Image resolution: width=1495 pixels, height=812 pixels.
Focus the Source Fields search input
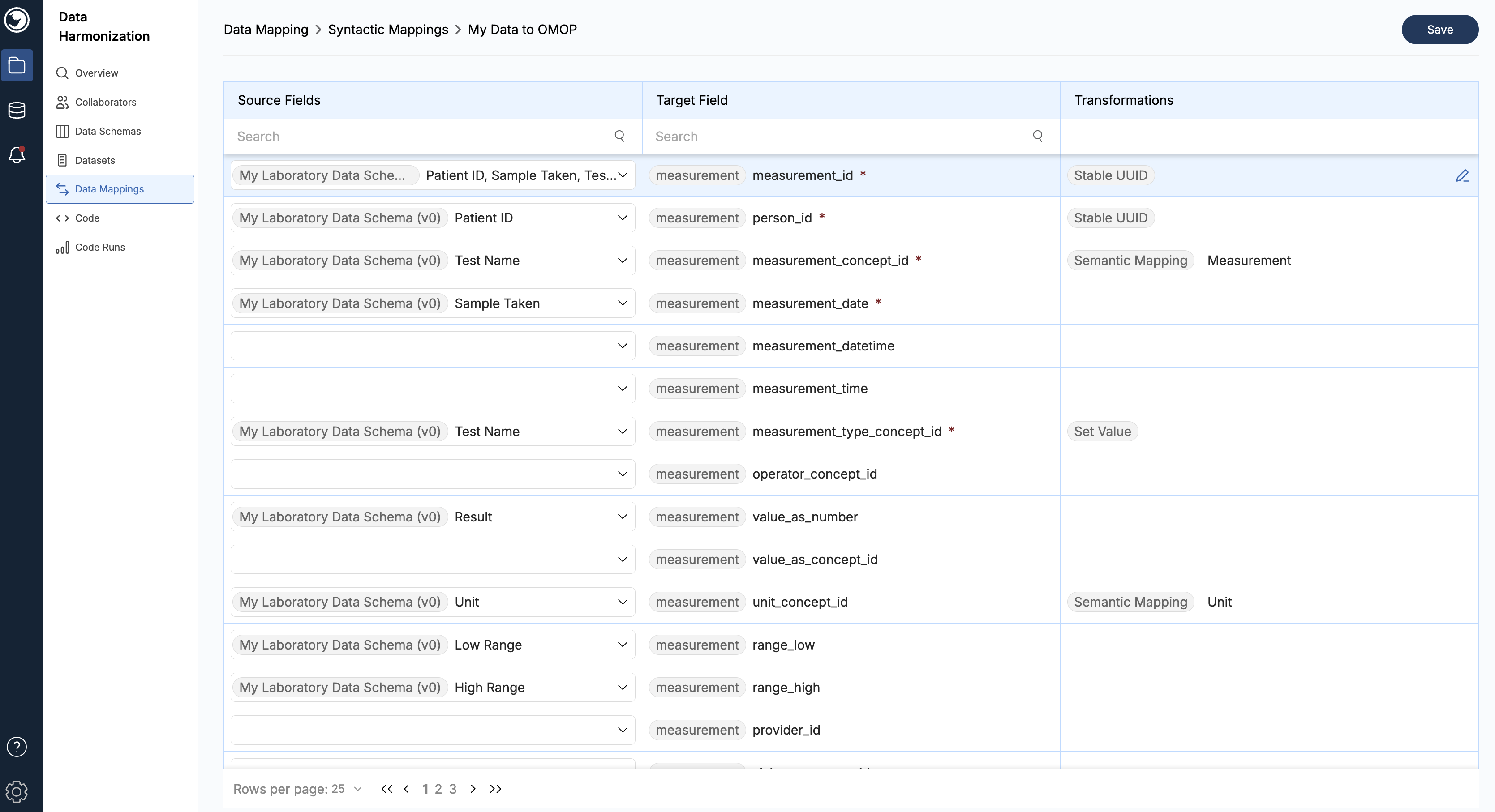coord(422,136)
